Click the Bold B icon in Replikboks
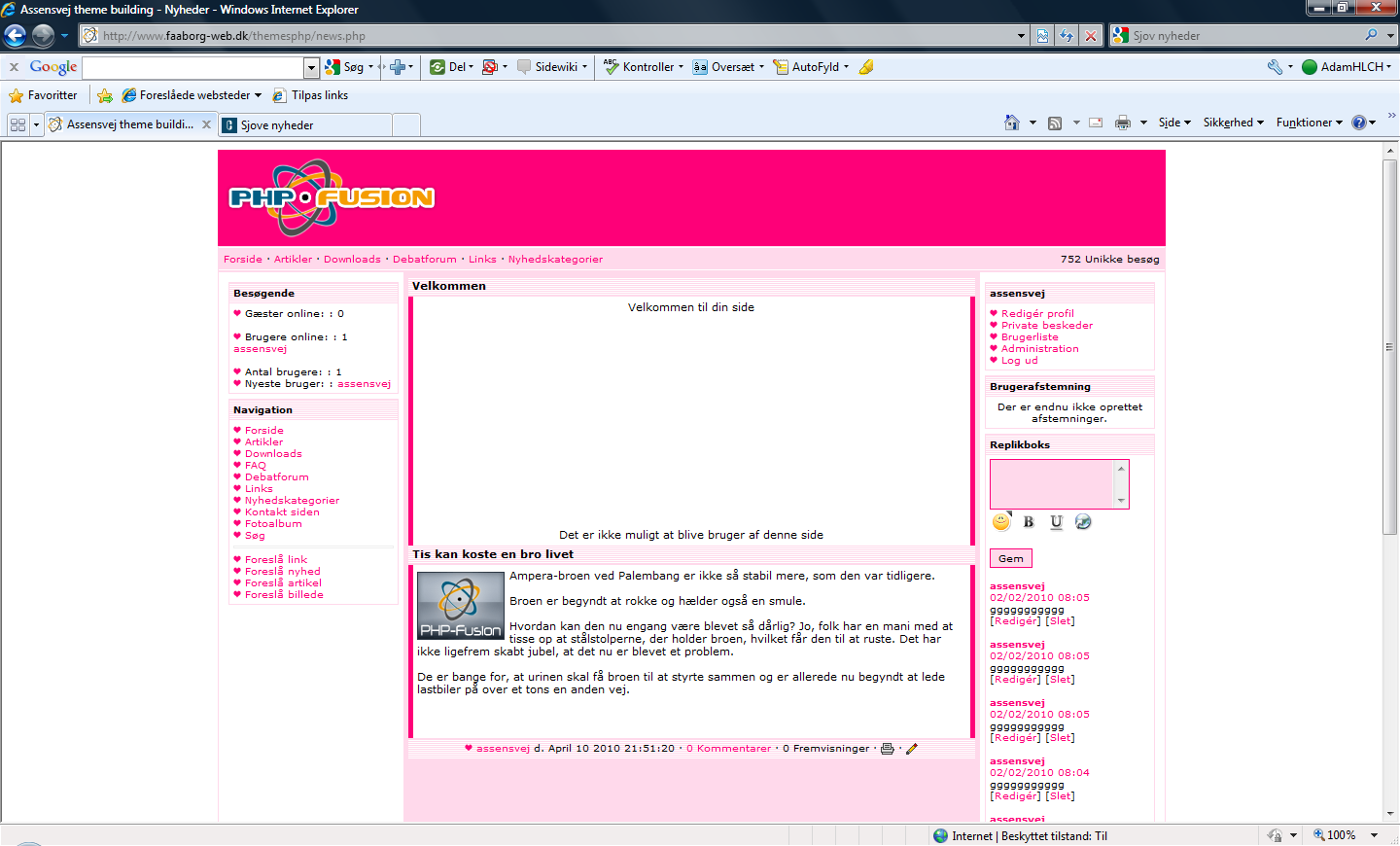Viewport: 1400px width, 846px height. pyautogui.click(x=1029, y=522)
